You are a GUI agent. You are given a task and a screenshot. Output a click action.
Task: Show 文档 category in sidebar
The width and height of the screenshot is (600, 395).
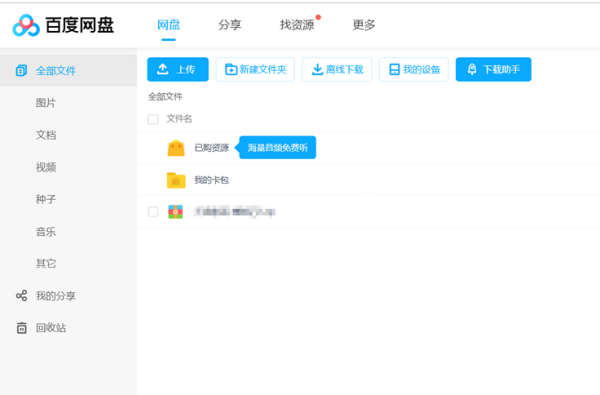pos(46,135)
